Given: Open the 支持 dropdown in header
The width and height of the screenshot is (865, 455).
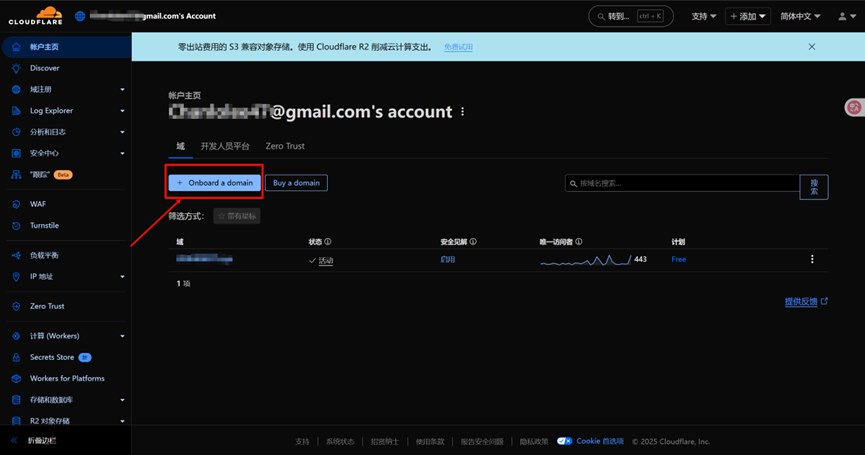Looking at the screenshot, I should [703, 17].
